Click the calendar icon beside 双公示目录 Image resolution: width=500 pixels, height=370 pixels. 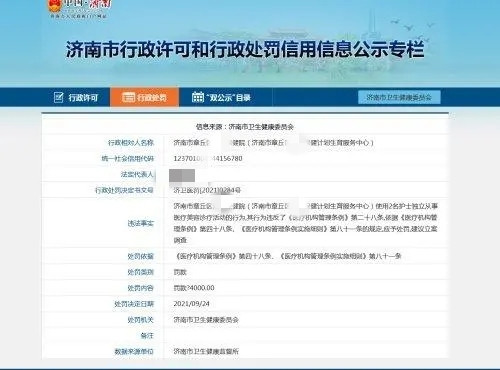pyautogui.click(x=198, y=97)
